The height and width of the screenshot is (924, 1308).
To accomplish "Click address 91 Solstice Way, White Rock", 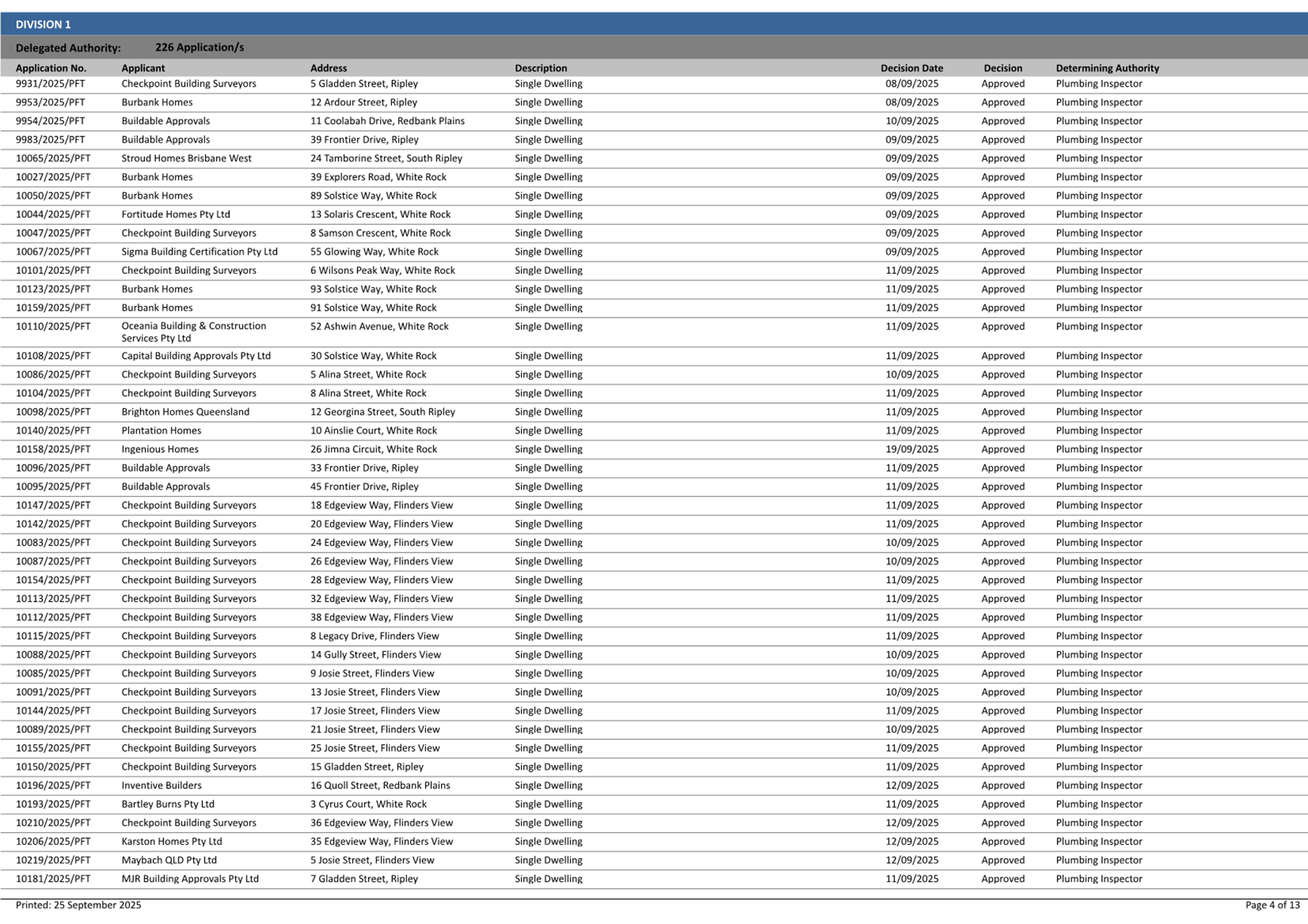I will (374, 308).
